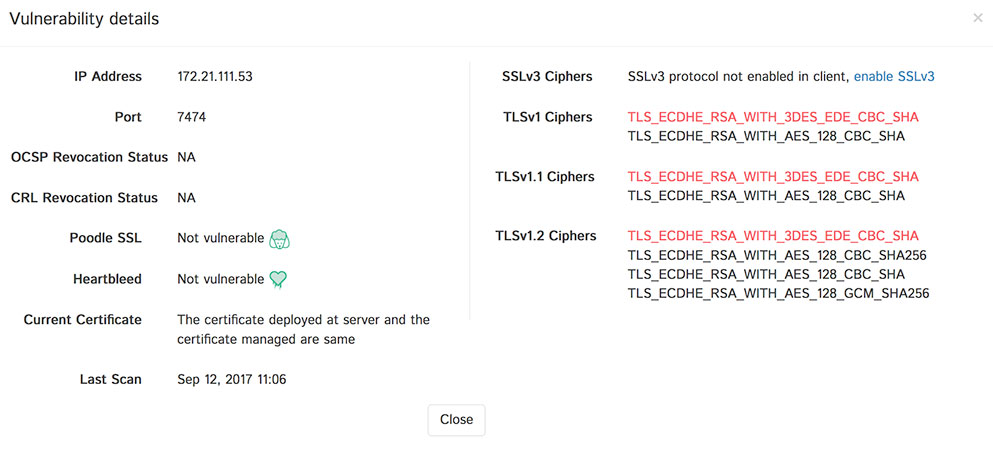Select red TLSv1.1 3DES cipher entry
Image resolution: width=993 pixels, height=449 pixels.
772,177
